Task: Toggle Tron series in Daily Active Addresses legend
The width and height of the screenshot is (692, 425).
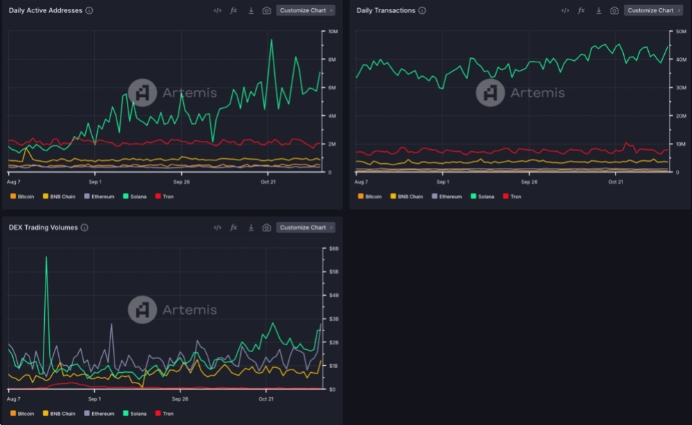Action: coord(165,196)
